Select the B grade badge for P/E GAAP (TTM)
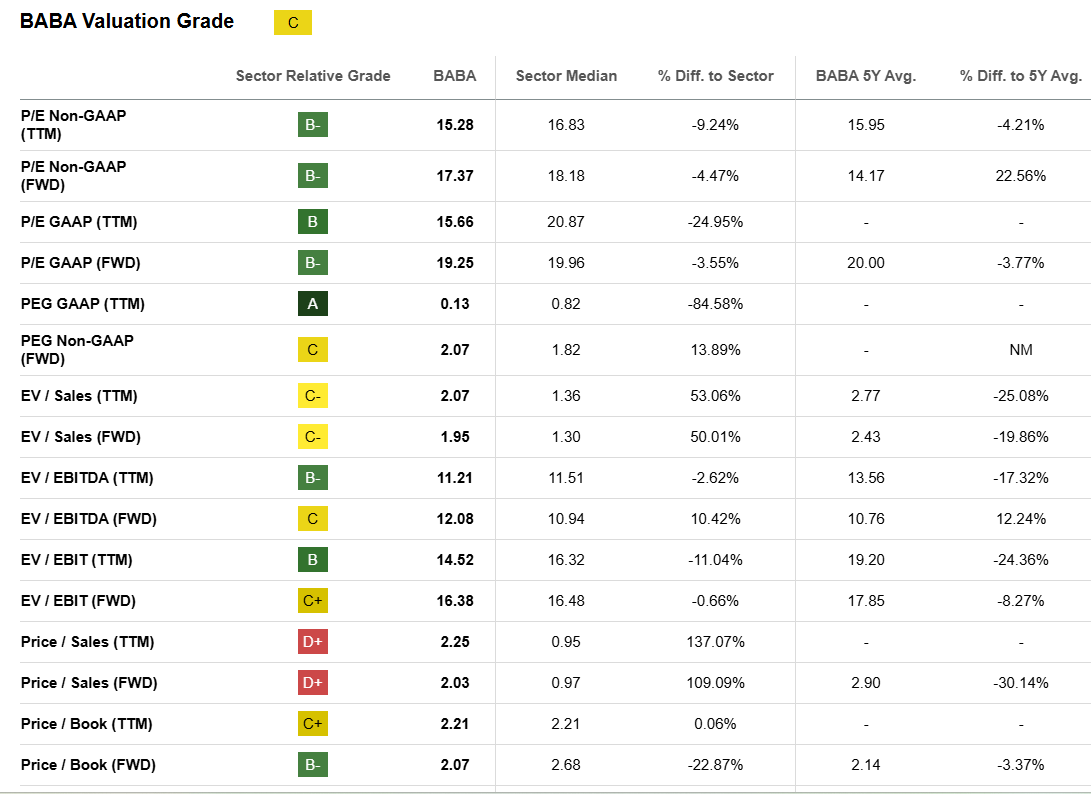1091x794 pixels. [313, 222]
